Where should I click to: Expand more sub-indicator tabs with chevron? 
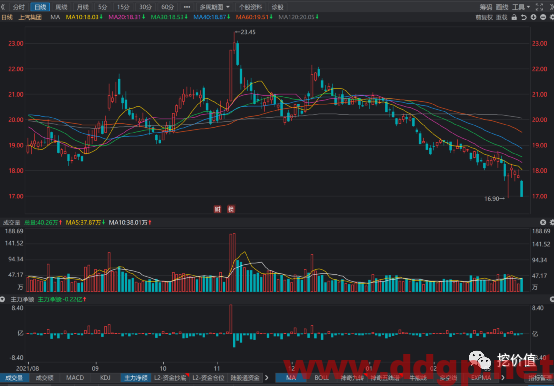tap(267, 378)
